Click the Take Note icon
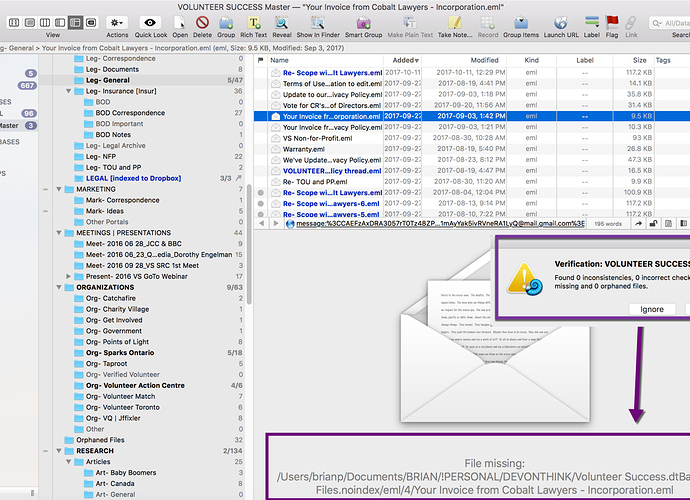690x500 pixels. point(455,22)
